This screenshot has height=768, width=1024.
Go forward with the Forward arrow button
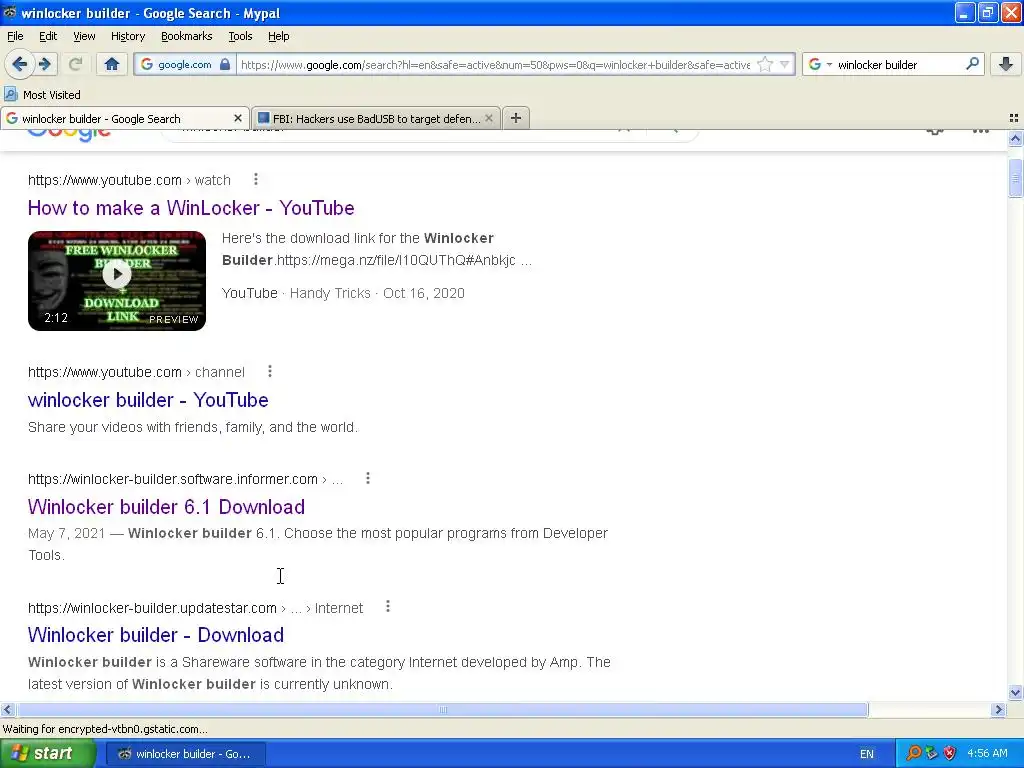coord(44,64)
